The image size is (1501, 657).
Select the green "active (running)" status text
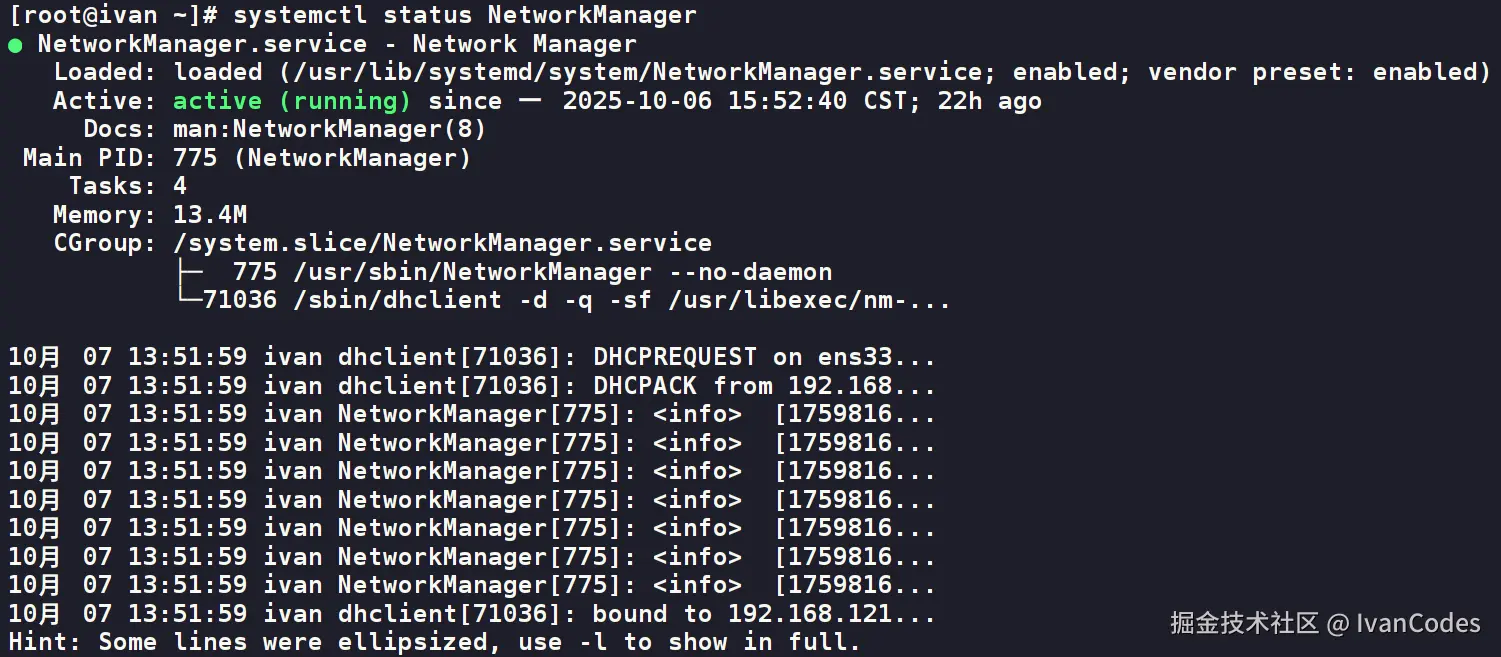(x=291, y=101)
